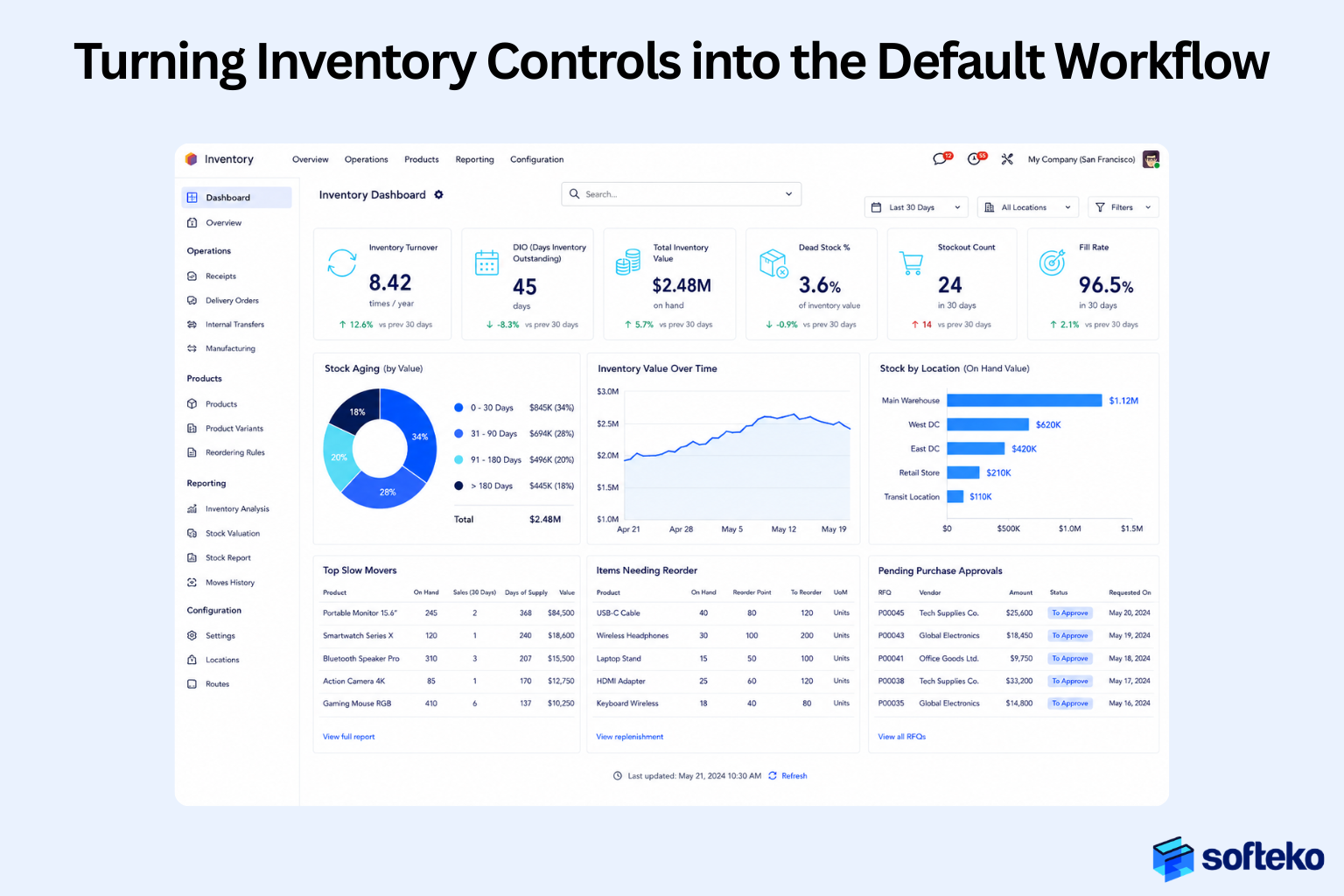Click the USB-C Cable product row
This screenshot has height=896, width=1344.
point(723,613)
